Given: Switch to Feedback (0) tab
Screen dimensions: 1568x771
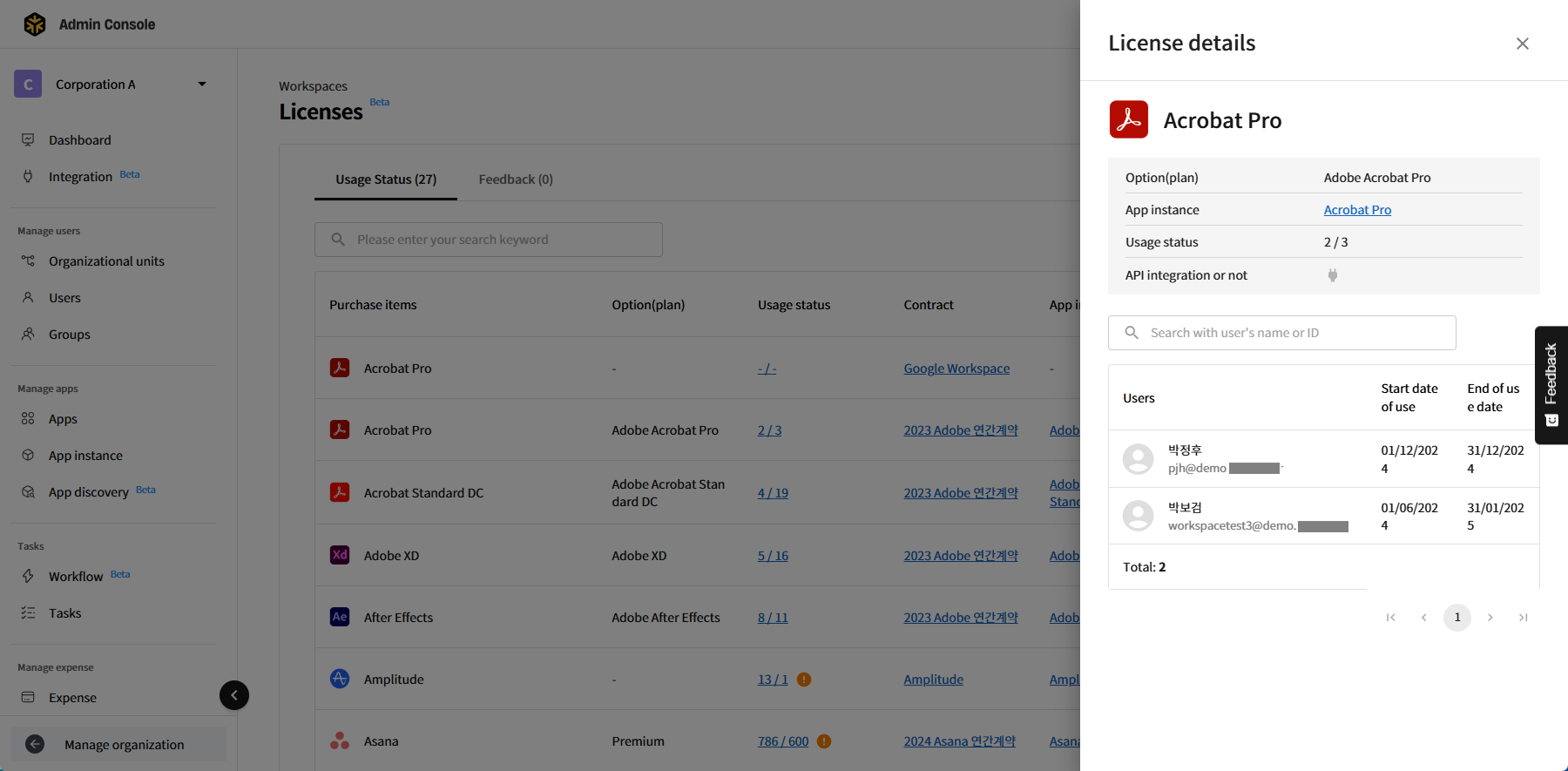Looking at the screenshot, I should pos(516,179).
